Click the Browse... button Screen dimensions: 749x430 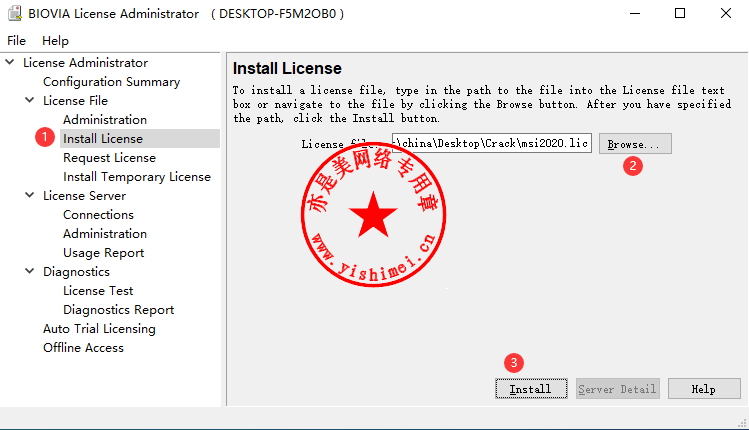pyautogui.click(x=635, y=144)
